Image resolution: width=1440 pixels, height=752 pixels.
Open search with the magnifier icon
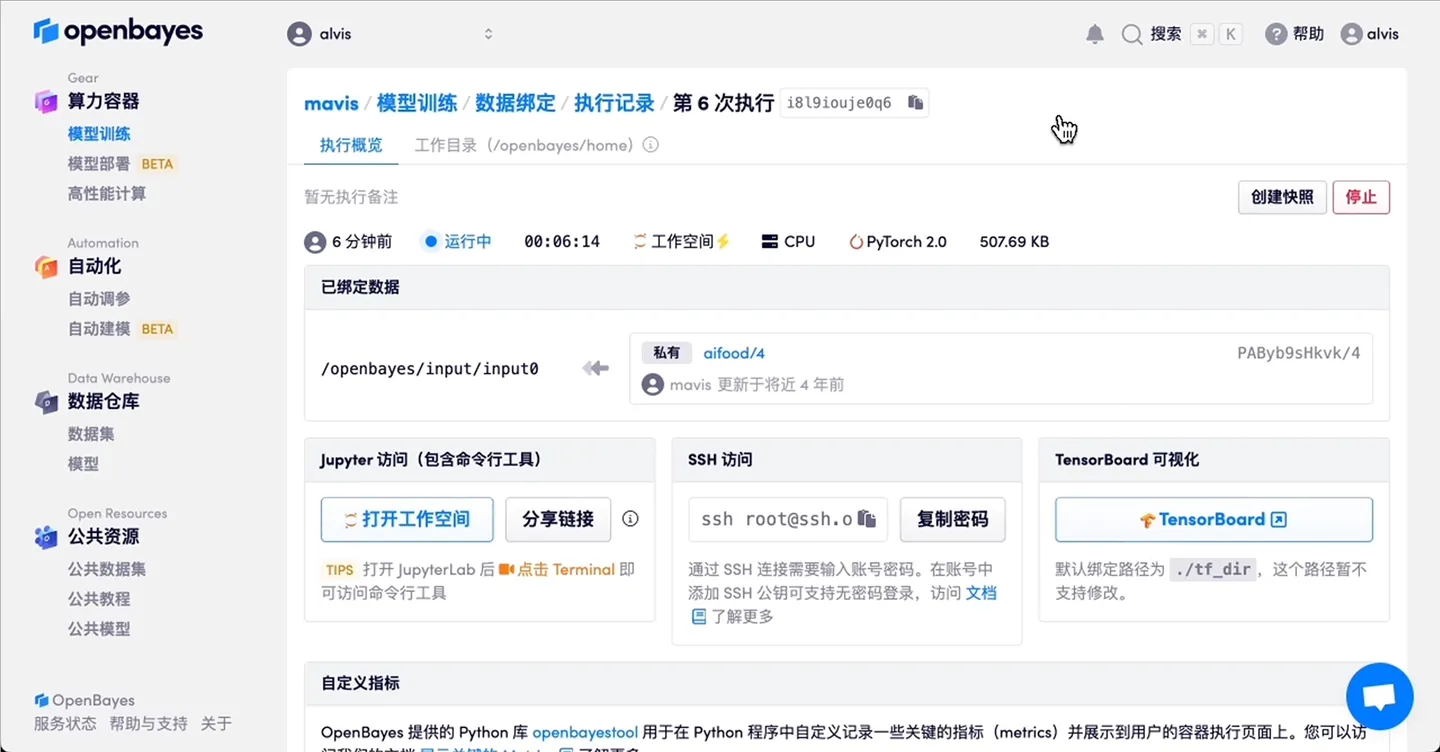[x=1131, y=33]
